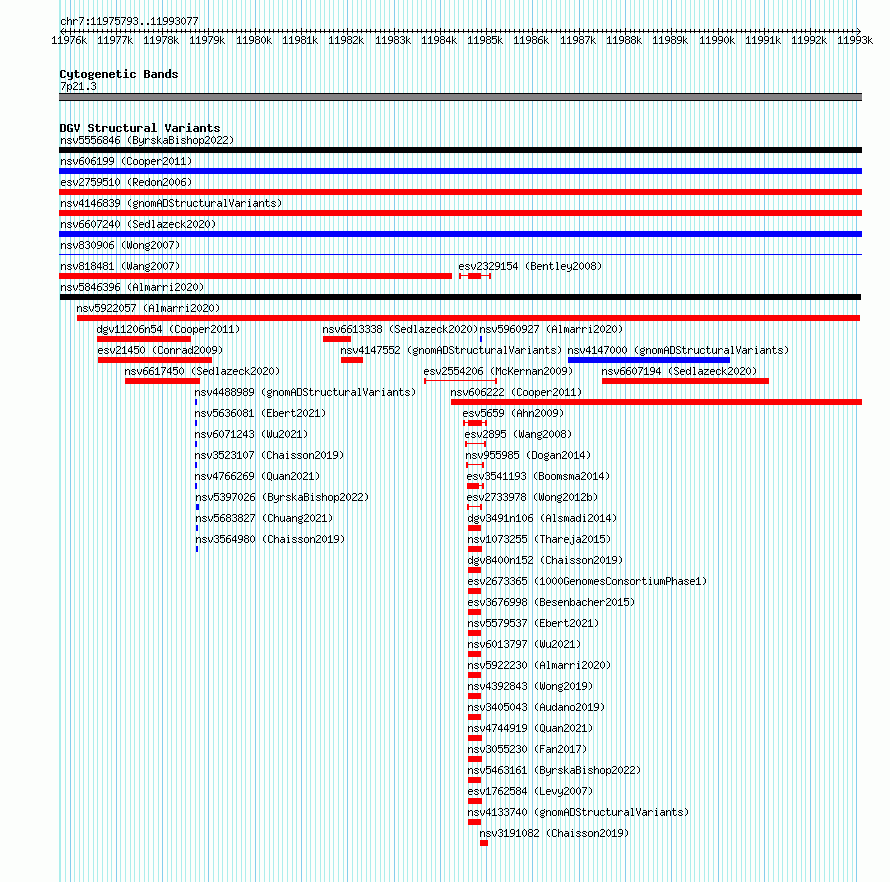The image size is (890, 882).
Task: Click nsv4133740 (gnomADStructuralVariants) label
Action: 578,812
